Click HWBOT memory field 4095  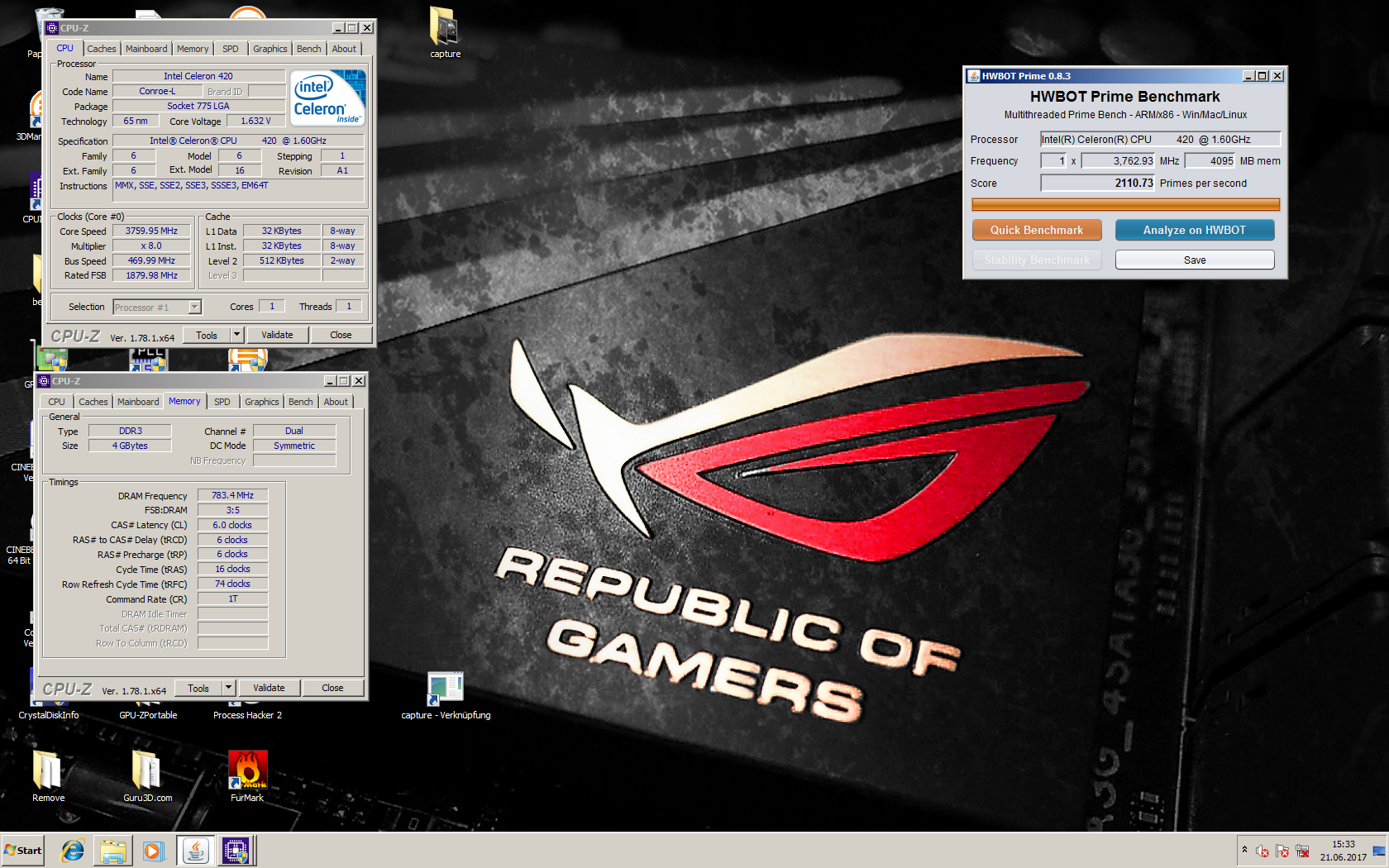click(1210, 160)
